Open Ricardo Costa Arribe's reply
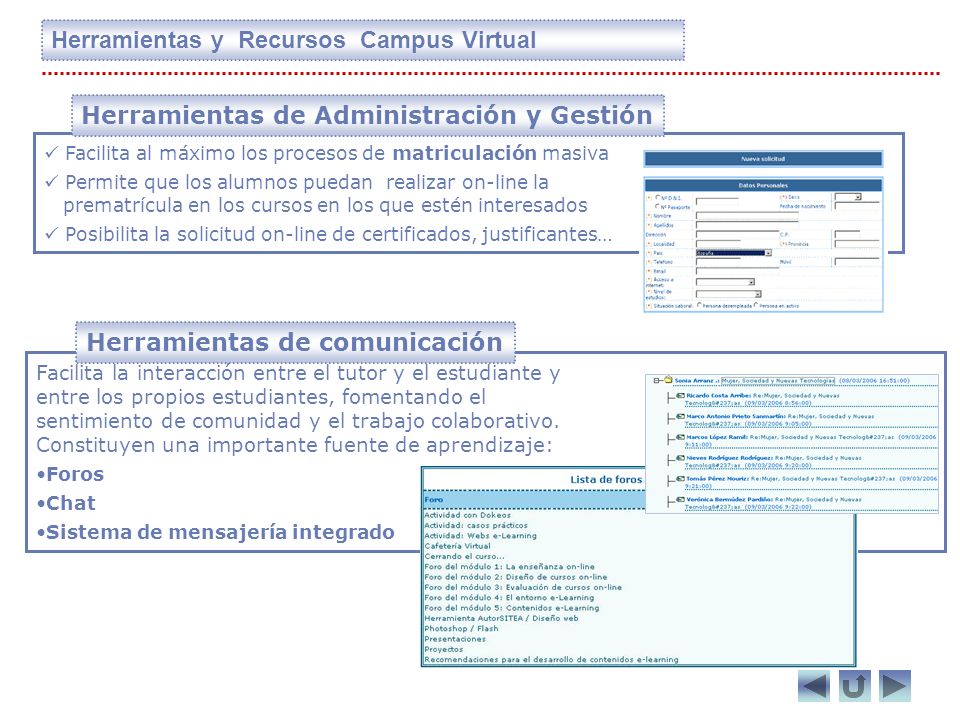This screenshot has height=720, width=960. (x=762, y=399)
